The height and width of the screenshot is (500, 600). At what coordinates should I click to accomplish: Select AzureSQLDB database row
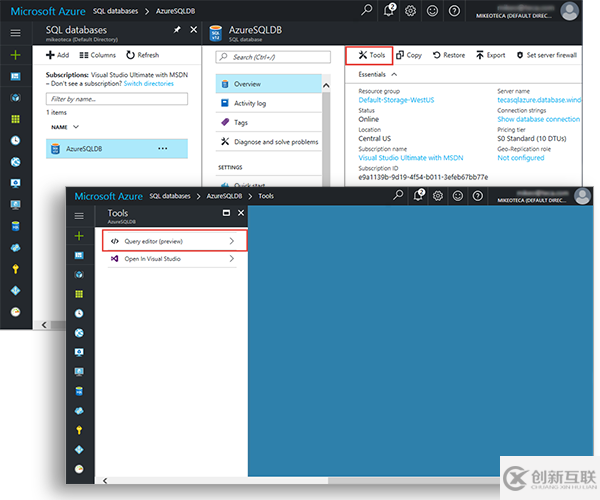pyautogui.click(x=117, y=148)
